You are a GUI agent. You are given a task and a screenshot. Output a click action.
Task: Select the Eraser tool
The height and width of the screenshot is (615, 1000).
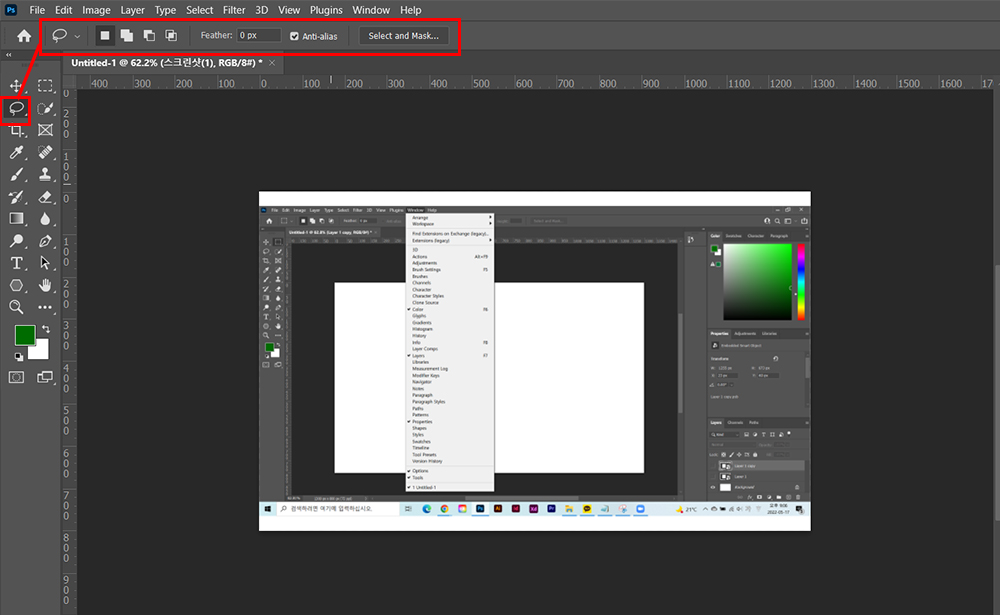click(45, 196)
